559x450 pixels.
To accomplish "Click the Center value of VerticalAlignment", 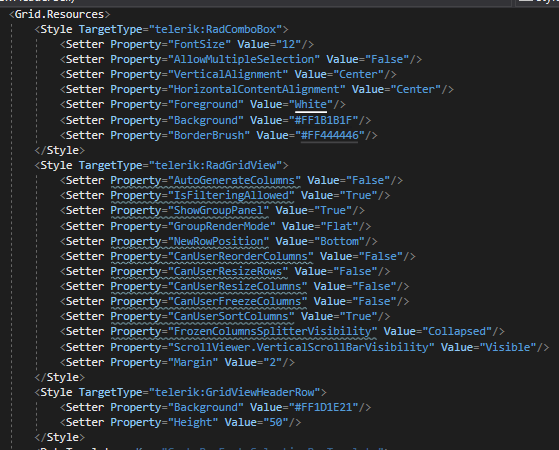I will click(x=359, y=74).
